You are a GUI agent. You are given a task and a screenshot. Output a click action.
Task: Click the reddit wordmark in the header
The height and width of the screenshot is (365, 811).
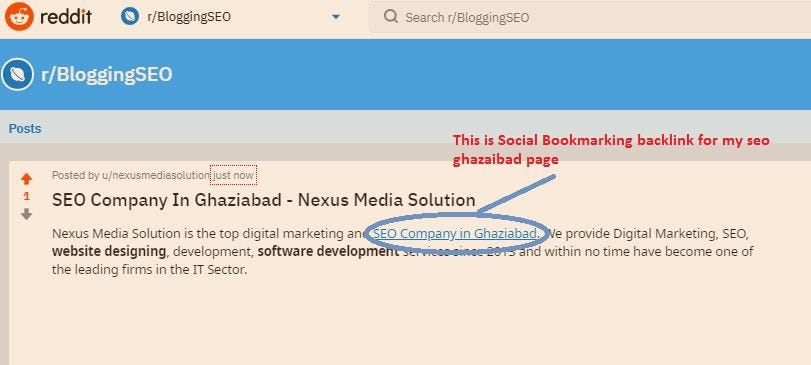click(66, 17)
